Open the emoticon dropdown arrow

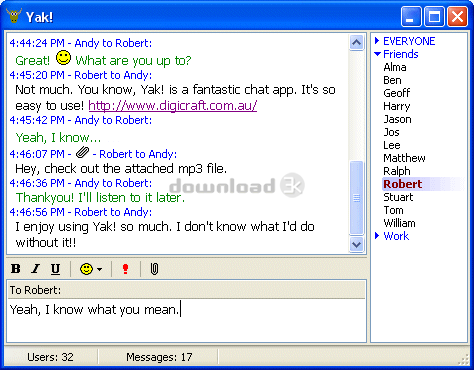coord(100,269)
